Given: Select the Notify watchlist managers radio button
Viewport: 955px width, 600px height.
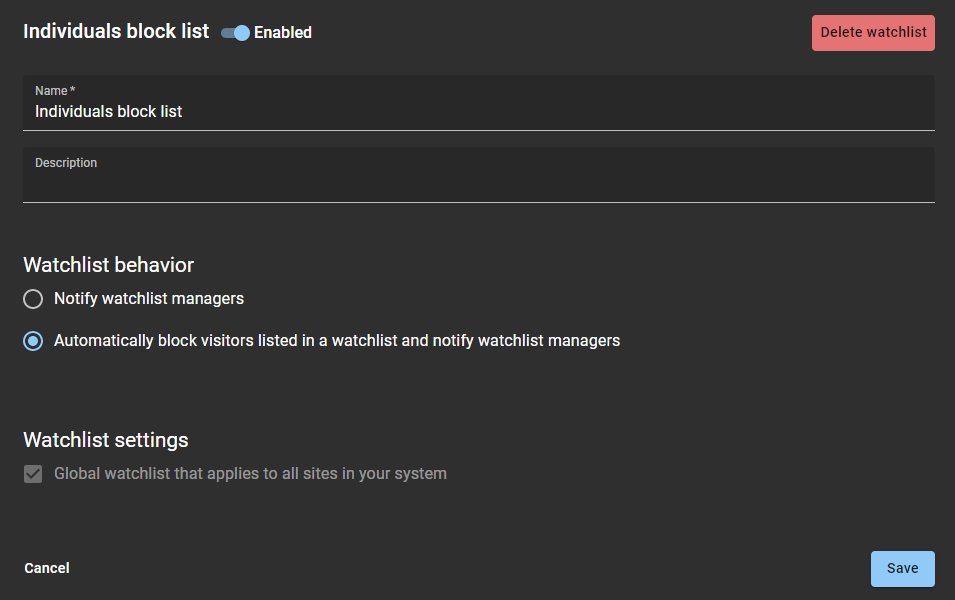Looking at the screenshot, I should pyautogui.click(x=33, y=299).
